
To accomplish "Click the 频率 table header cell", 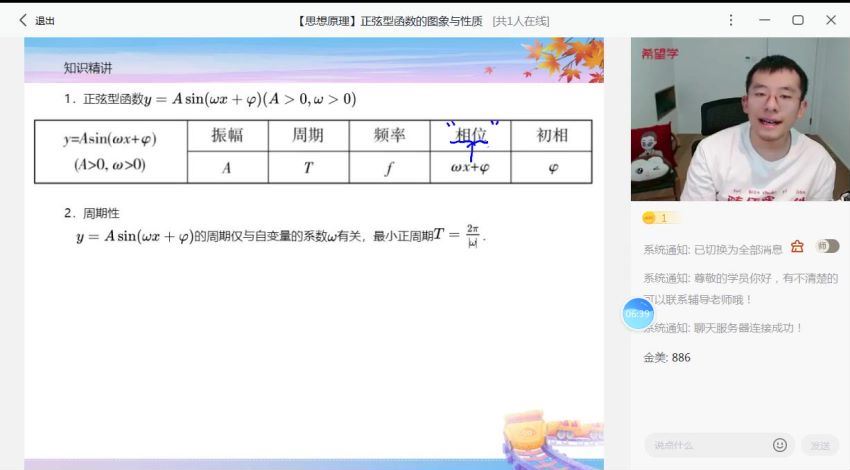I will click(389, 135).
